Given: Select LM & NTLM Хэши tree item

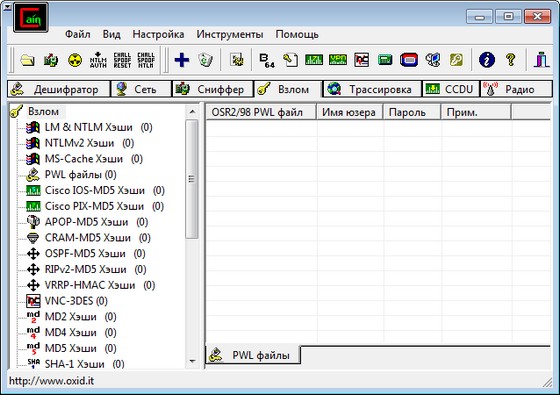Looking at the screenshot, I should click(89, 127).
